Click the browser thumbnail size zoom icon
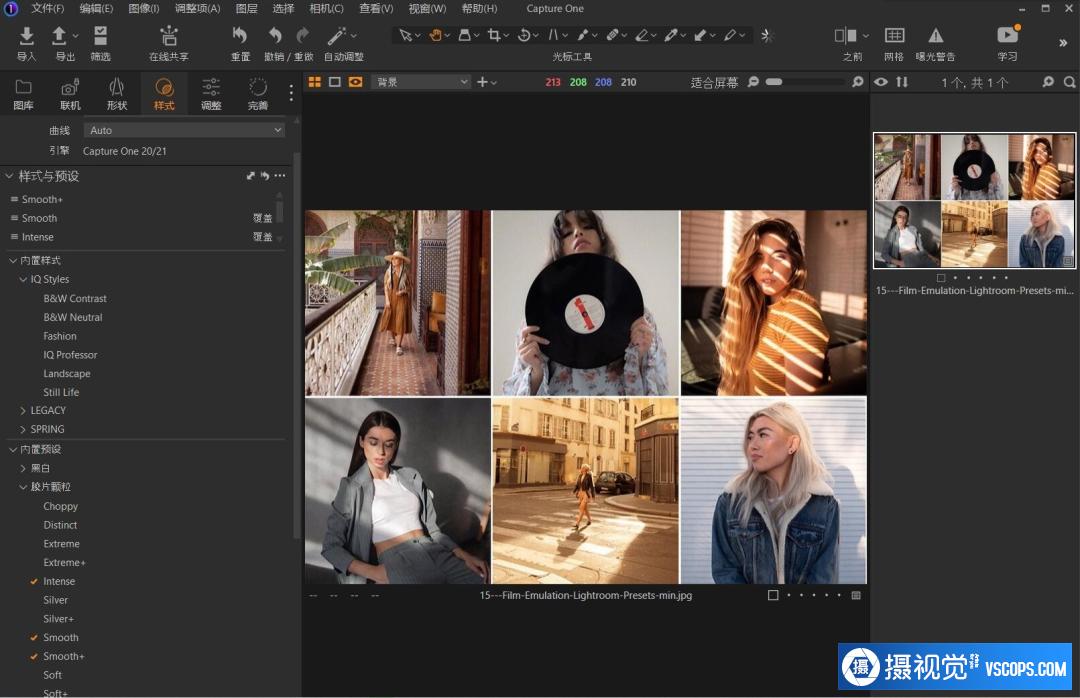Image resolution: width=1080 pixels, height=698 pixels. (1048, 82)
